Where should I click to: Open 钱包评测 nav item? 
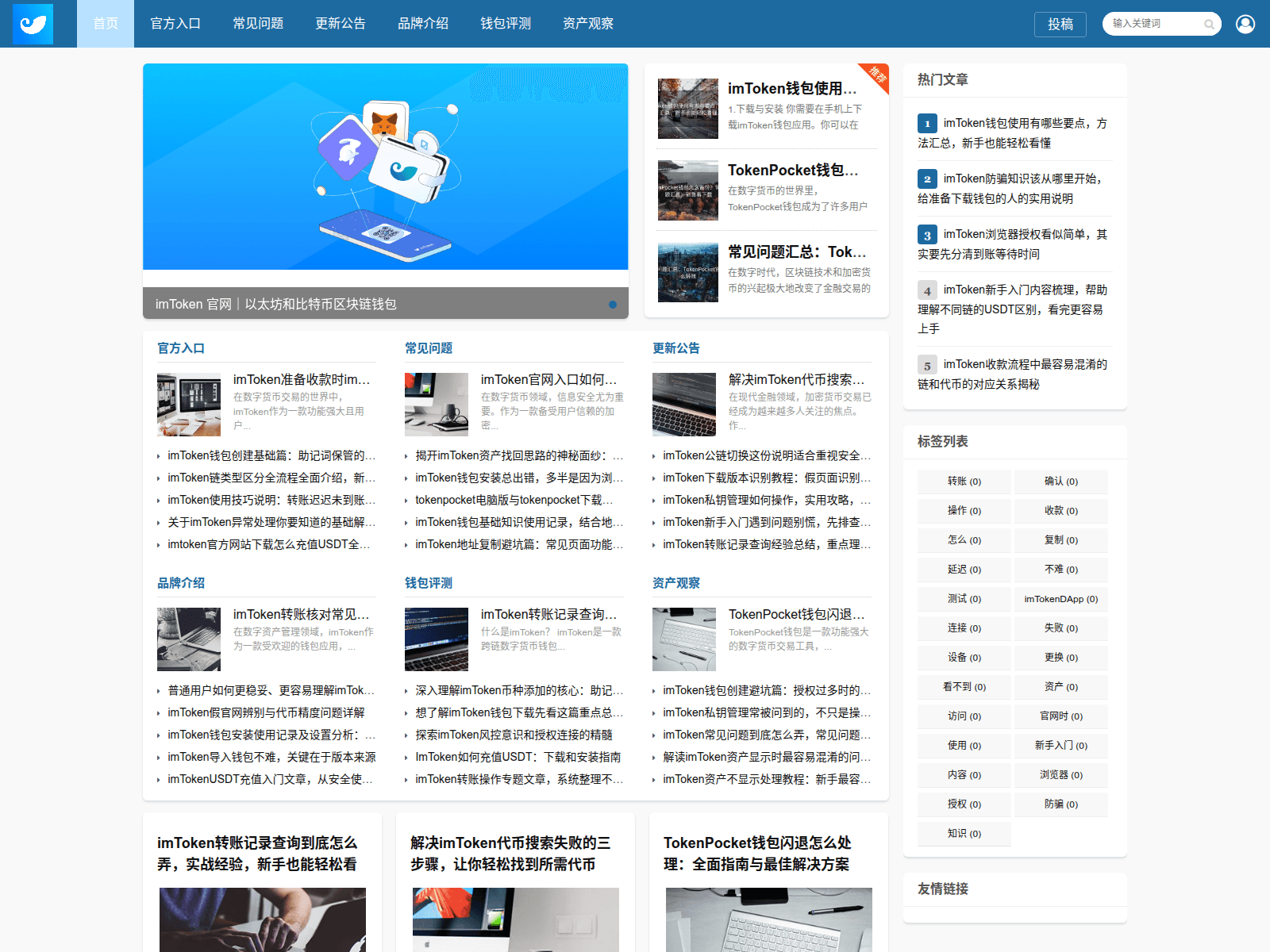506,24
